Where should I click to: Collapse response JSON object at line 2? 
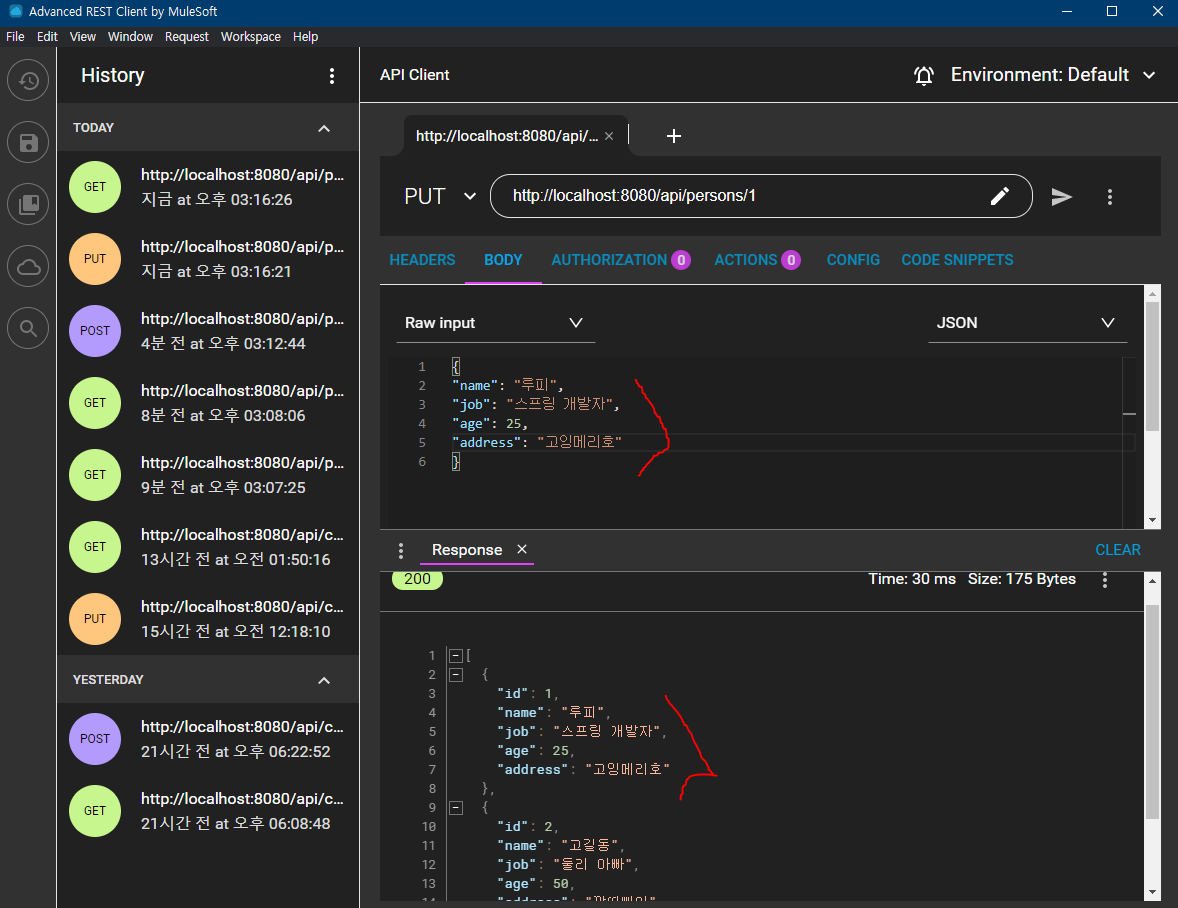455,674
